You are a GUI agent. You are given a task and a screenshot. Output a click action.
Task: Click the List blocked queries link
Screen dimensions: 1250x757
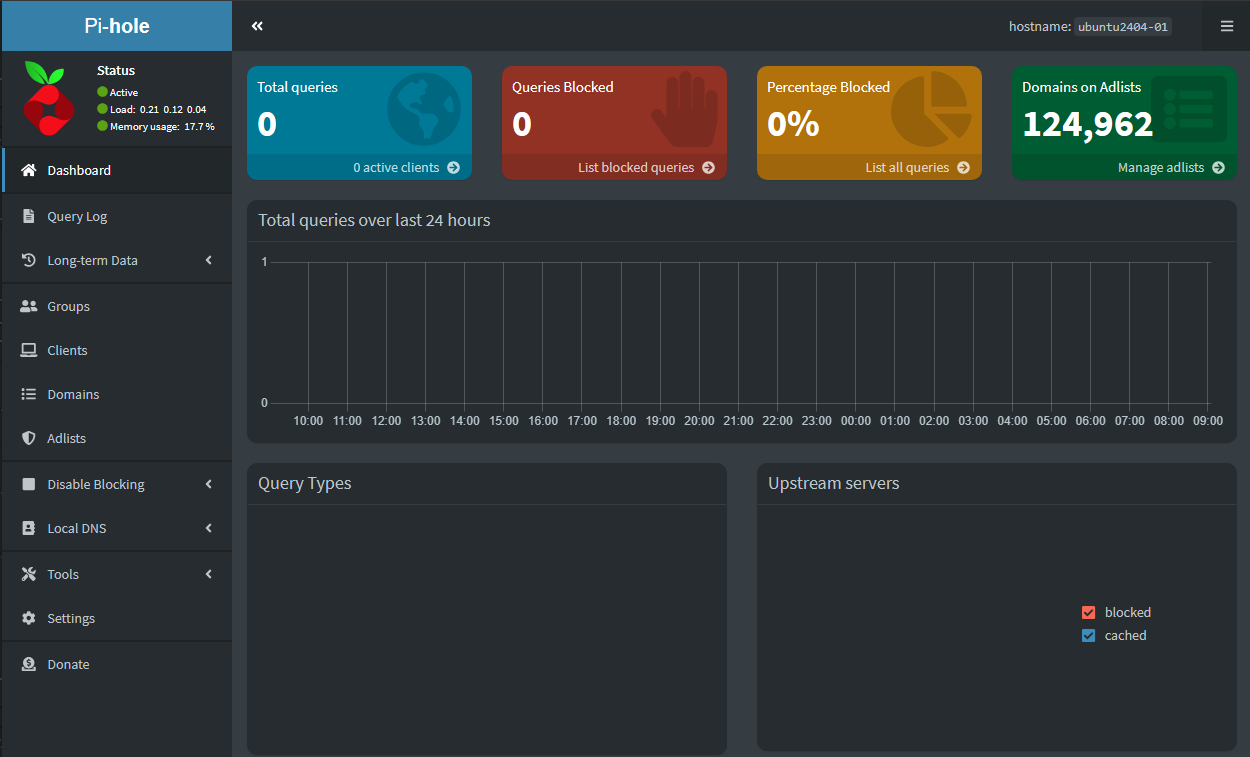[645, 168]
